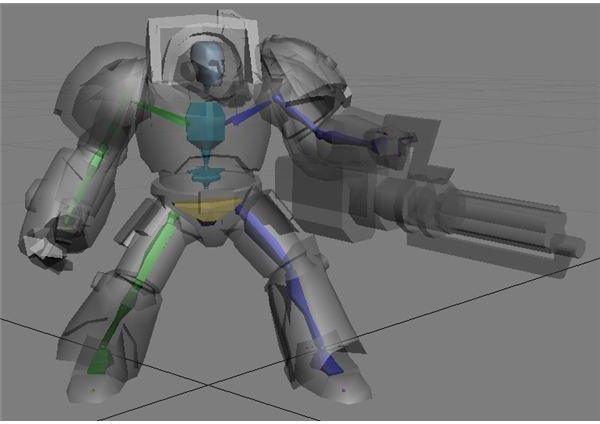The width and height of the screenshot is (600, 424).
Task: Select the blue forearm bone
Action: coord(344,139)
